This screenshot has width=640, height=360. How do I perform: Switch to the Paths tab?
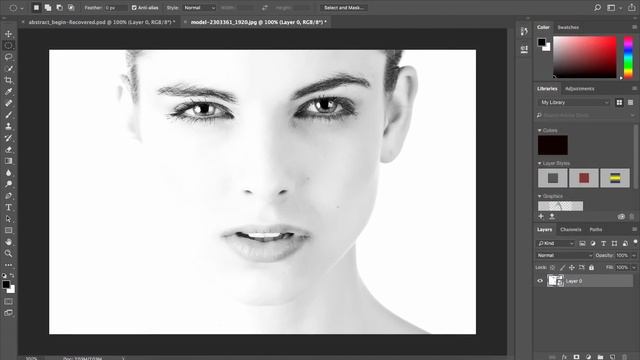596,229
